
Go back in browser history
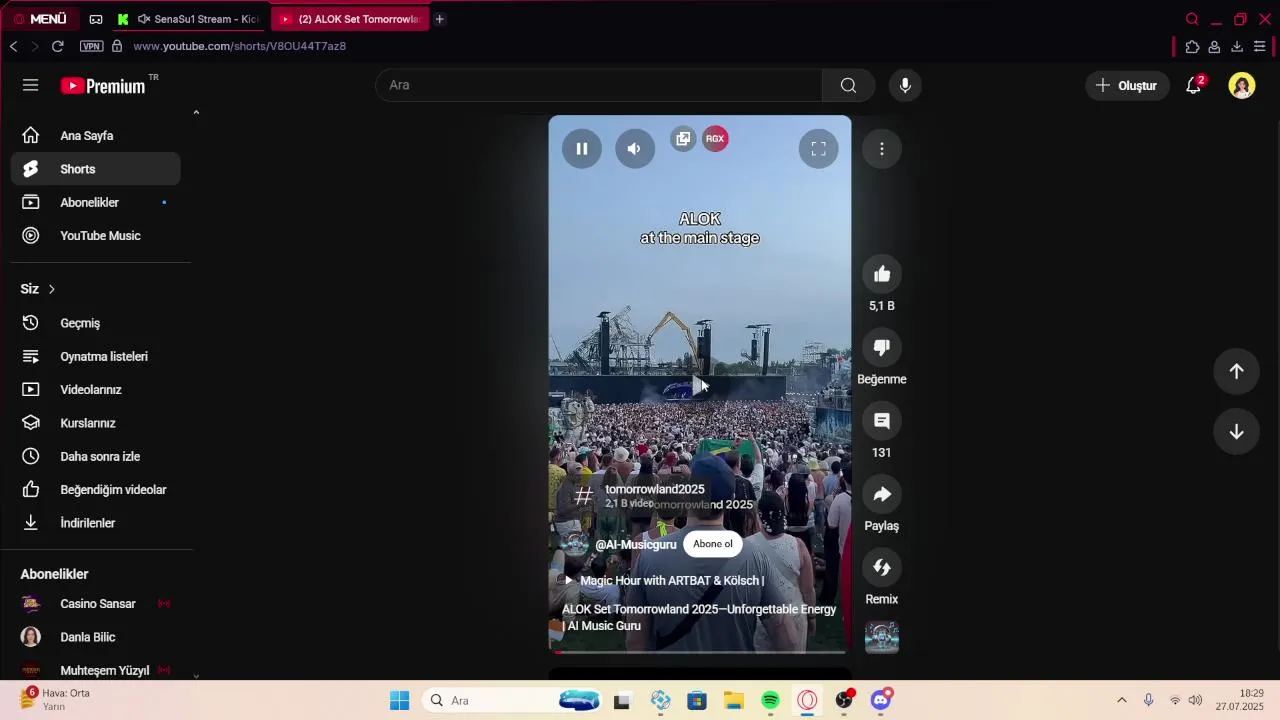click(13, 46)
